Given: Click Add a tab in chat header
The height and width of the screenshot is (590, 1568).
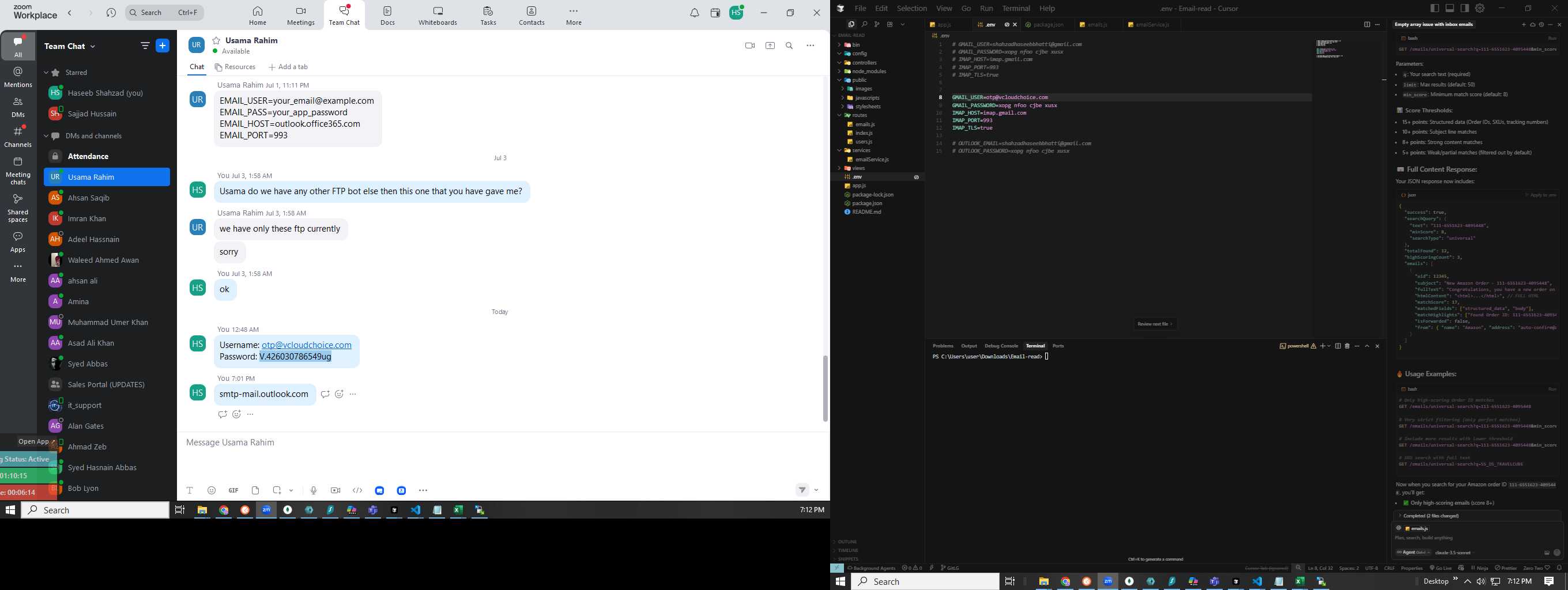Looking at the screenshot, I should click(288, 67).
